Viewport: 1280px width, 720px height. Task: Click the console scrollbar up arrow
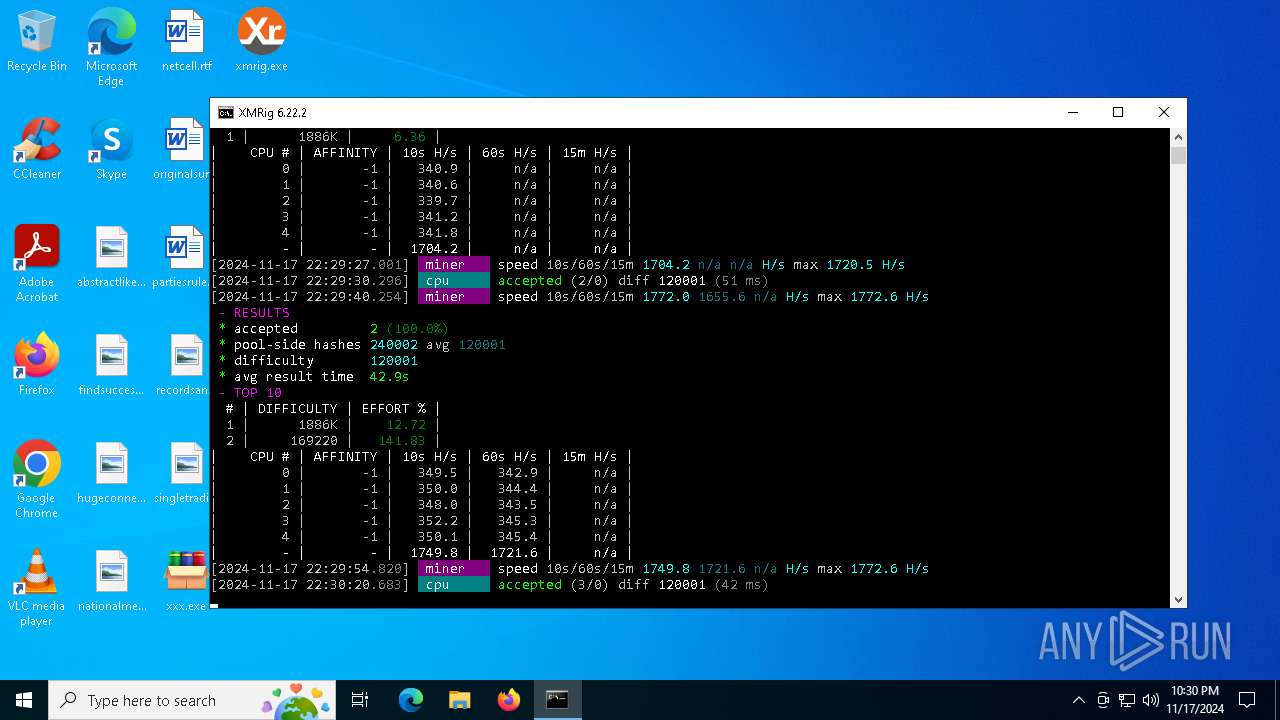tap(1178, 137)
